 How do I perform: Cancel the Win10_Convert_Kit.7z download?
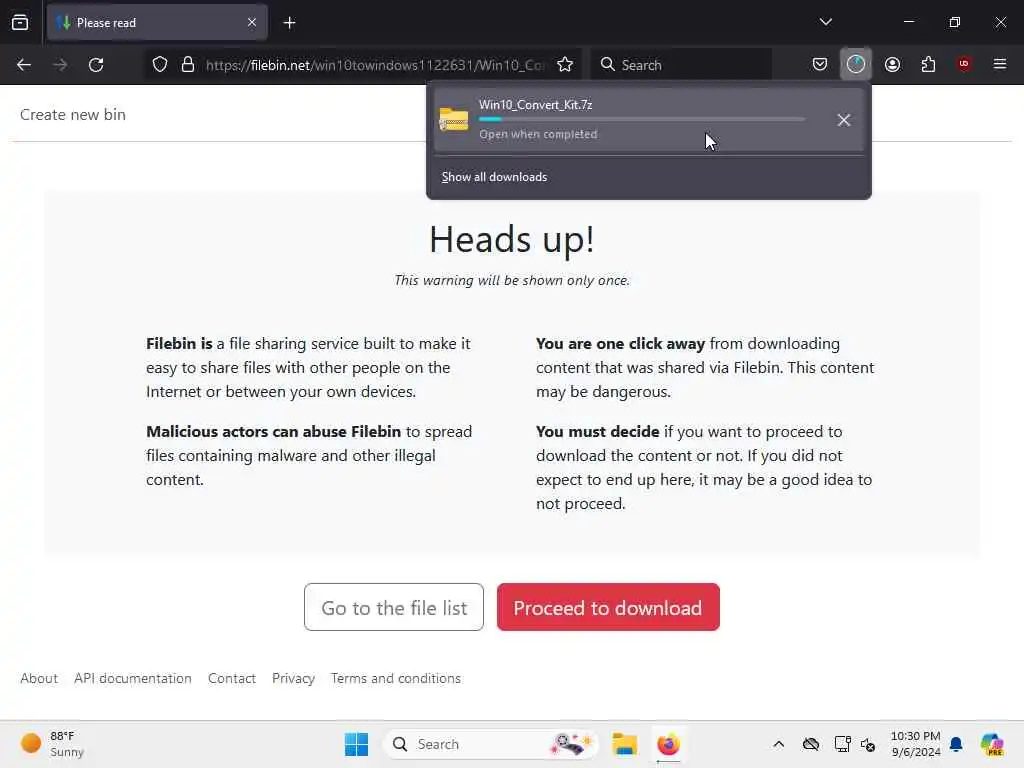click(x=844, y=120)
